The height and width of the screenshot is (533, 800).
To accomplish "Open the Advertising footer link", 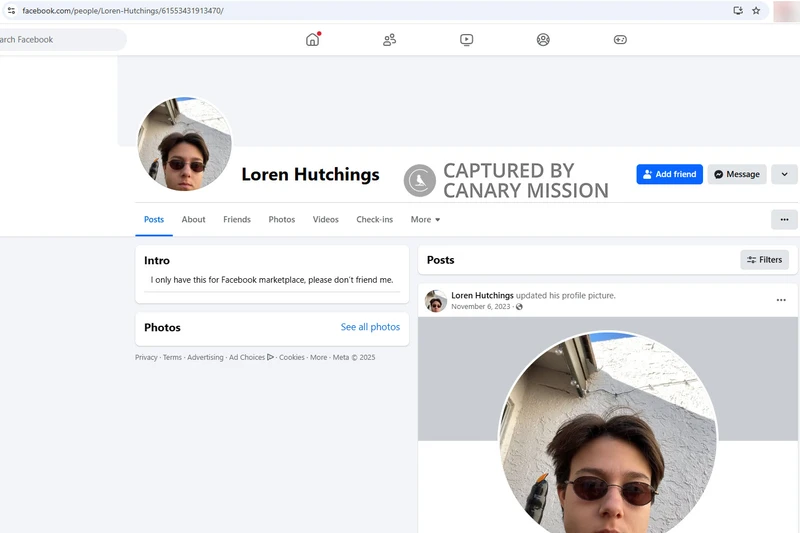I will [205, 357].
